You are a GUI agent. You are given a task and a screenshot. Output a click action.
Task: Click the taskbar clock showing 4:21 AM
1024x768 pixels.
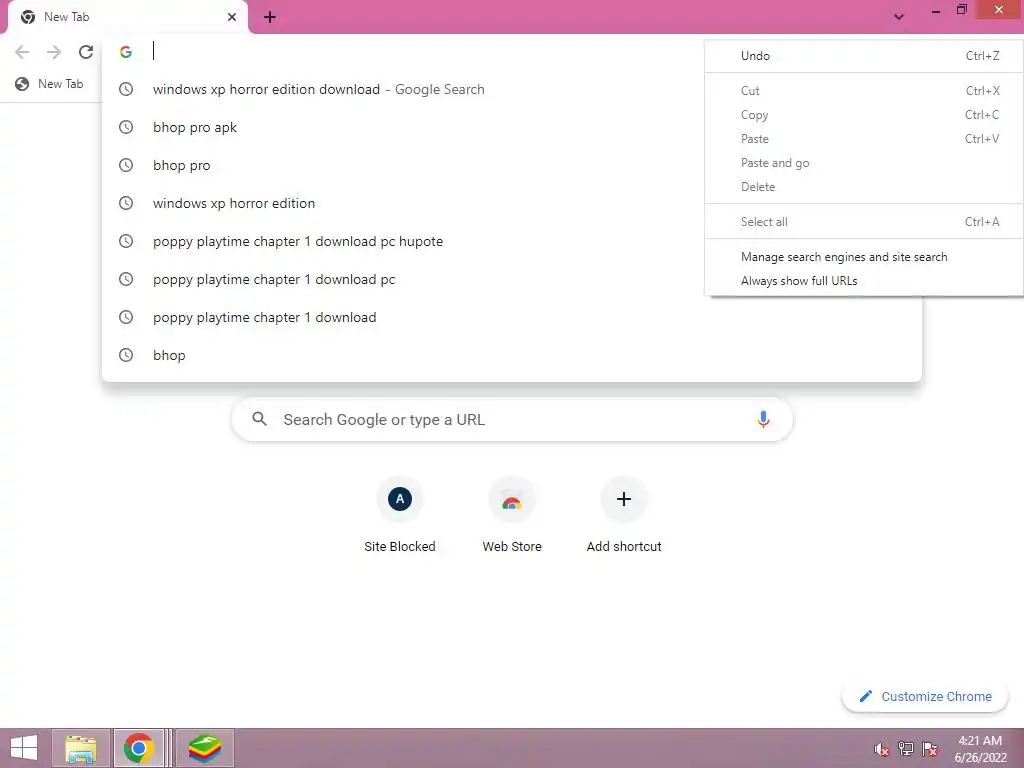(x=980, y=749)
